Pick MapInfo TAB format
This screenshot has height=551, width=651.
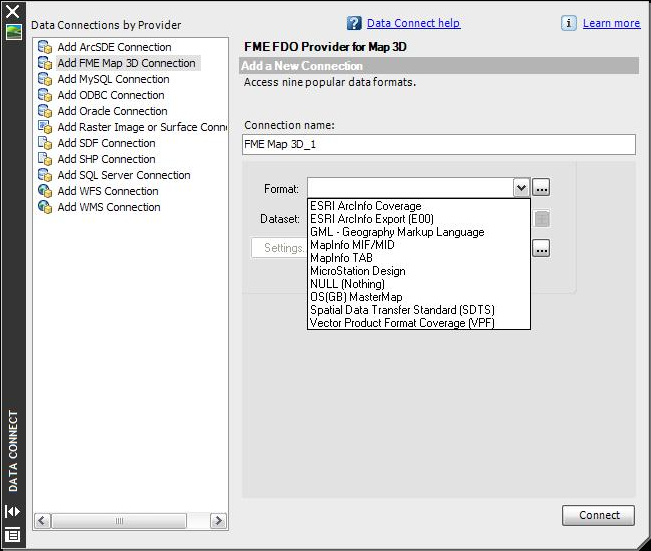418,258
